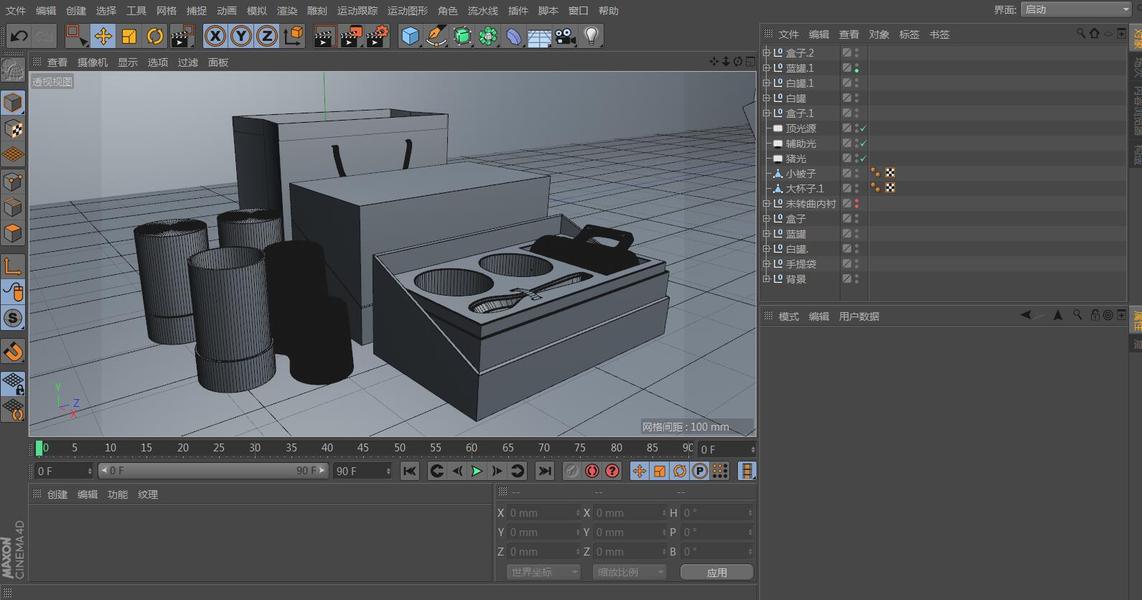The width and height of the screenshot is (1142, 600).
Task: Click the light bulb icon
Action: 592,37
